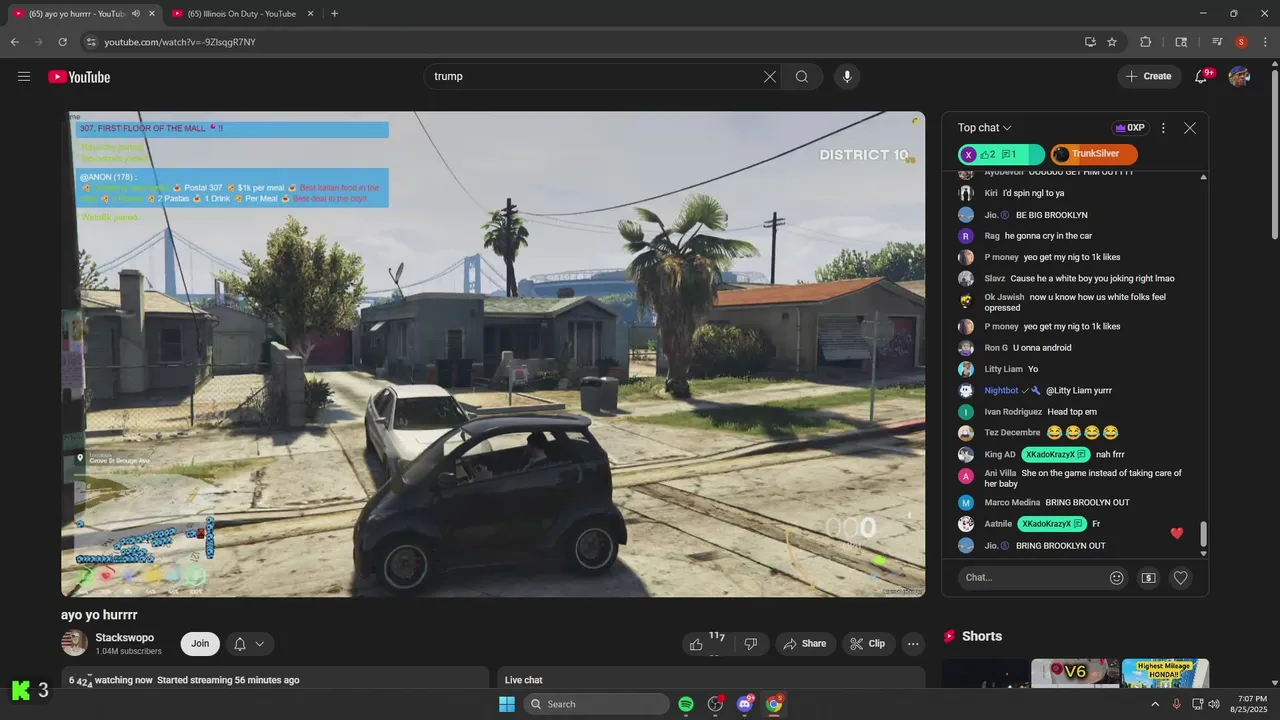The height and width of the screenshot is (720, 1280).
Task: Open the YouTube account avatar menu
Action: click(1239, 76)
